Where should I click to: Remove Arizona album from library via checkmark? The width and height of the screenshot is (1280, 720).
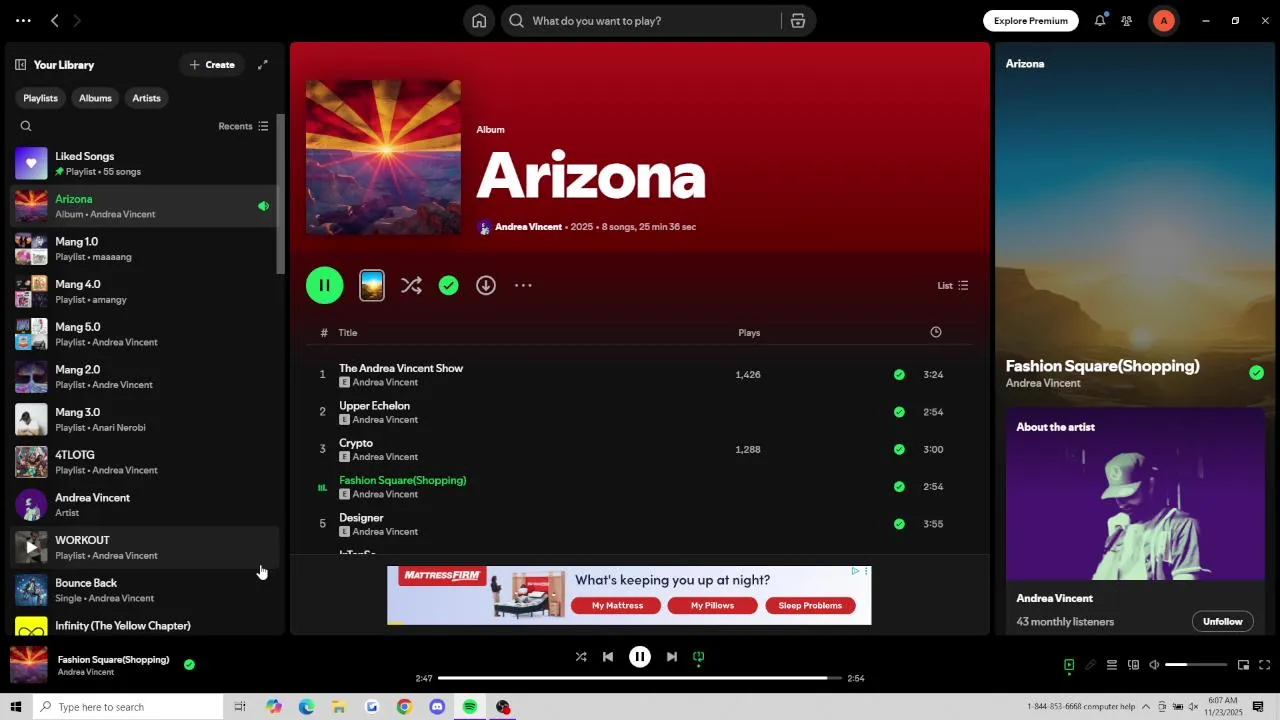(449, 285)
